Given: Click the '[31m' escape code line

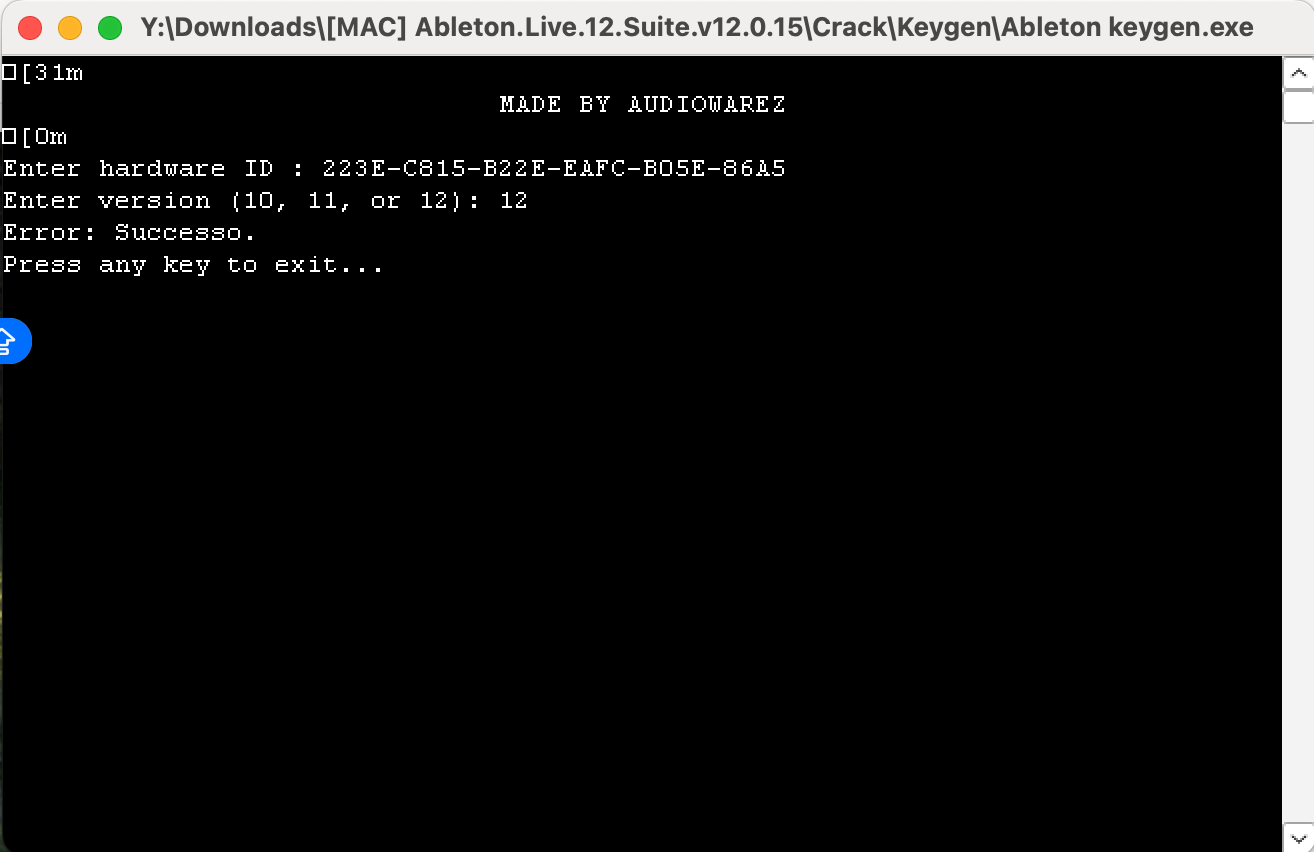Looking at the screenshot, I should click(x=43, y=72).
